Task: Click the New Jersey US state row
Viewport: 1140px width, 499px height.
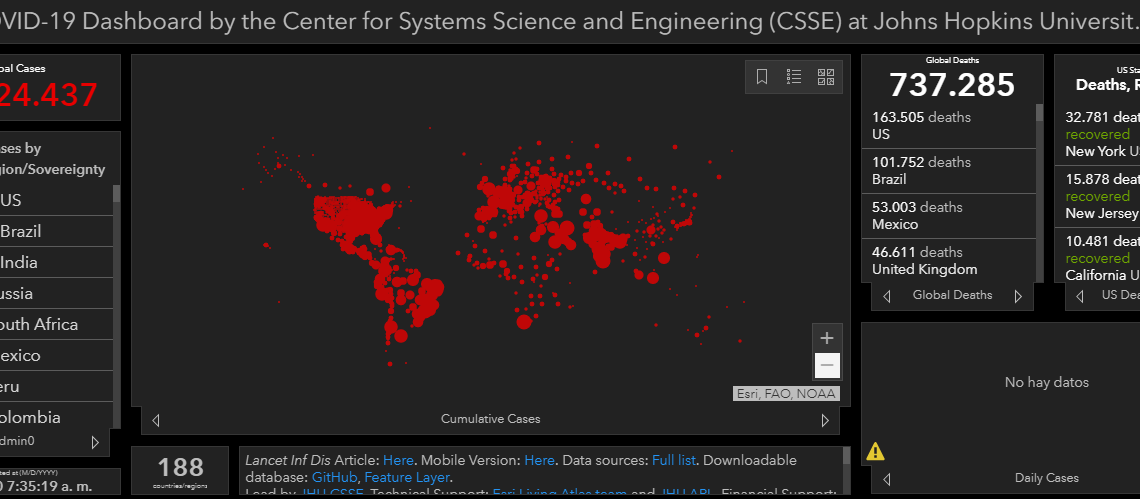Action: (1097, 196)
